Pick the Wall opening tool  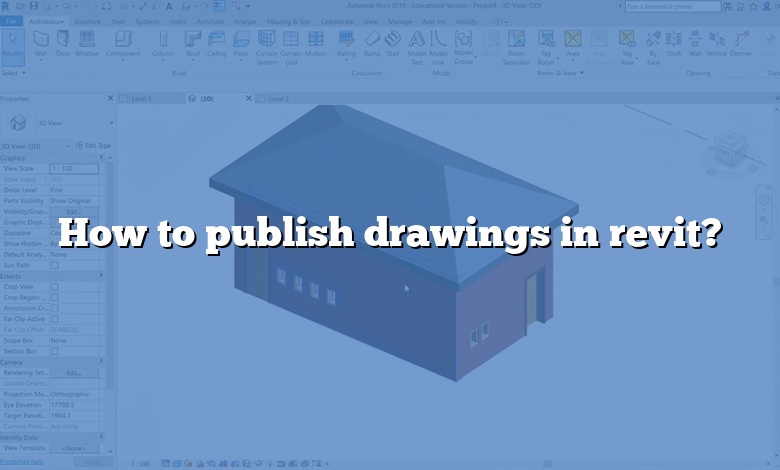695,44
